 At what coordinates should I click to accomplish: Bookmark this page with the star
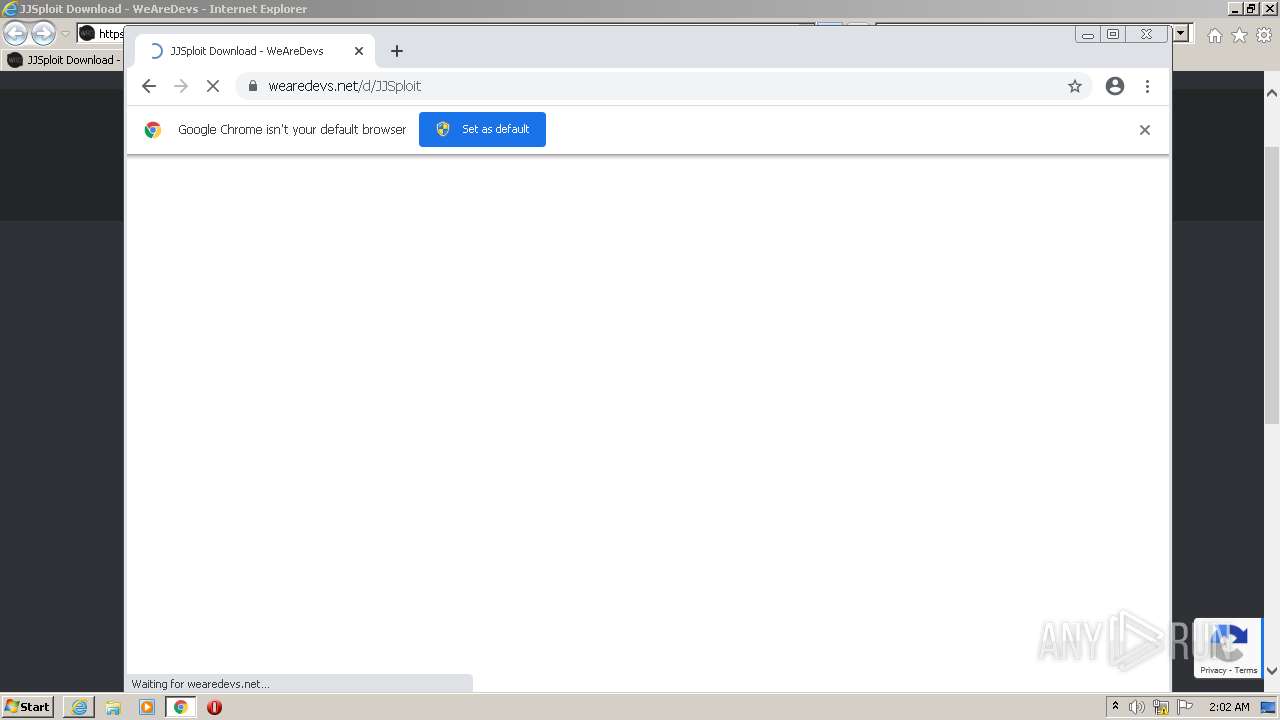tap(1075, 86)
